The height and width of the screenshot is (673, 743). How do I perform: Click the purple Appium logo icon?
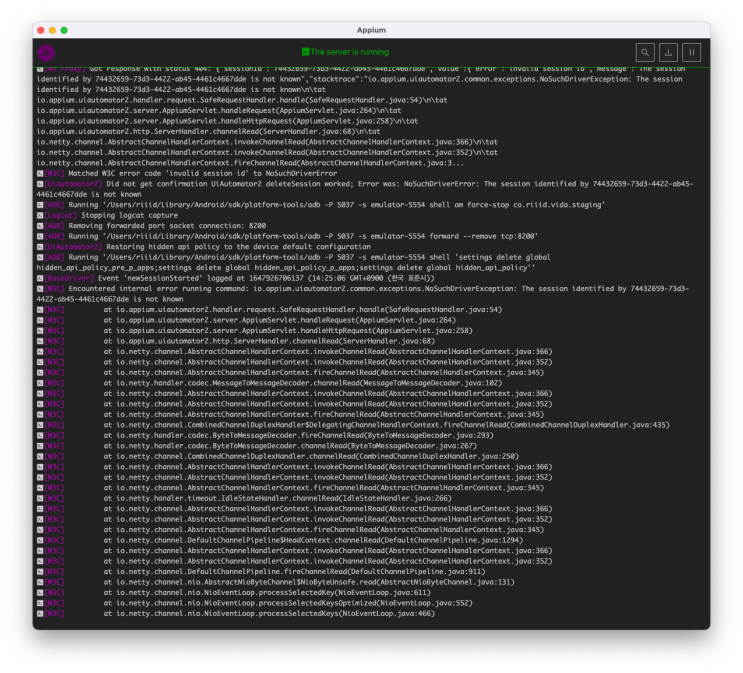pyautogui.click(x=46, y=53)
